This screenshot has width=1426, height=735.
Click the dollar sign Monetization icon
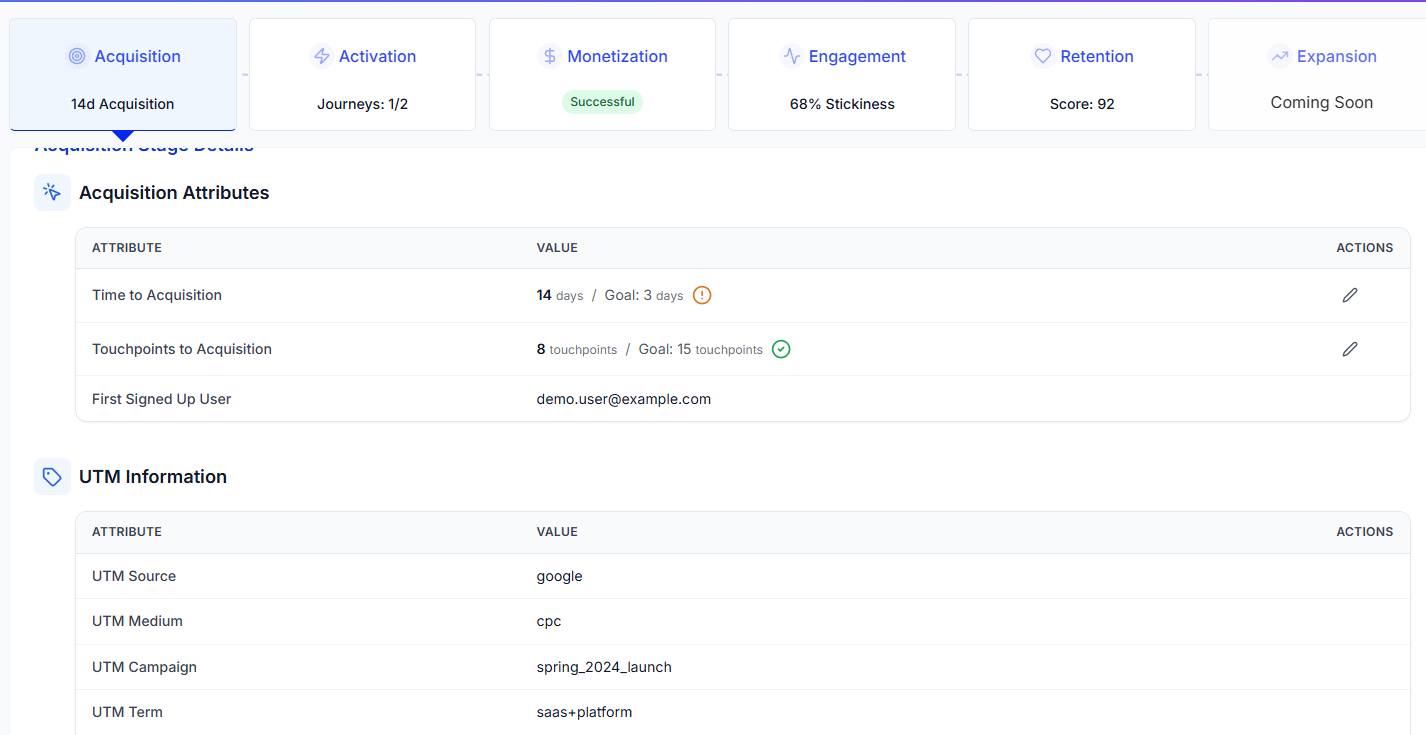[x=548, y=56]
